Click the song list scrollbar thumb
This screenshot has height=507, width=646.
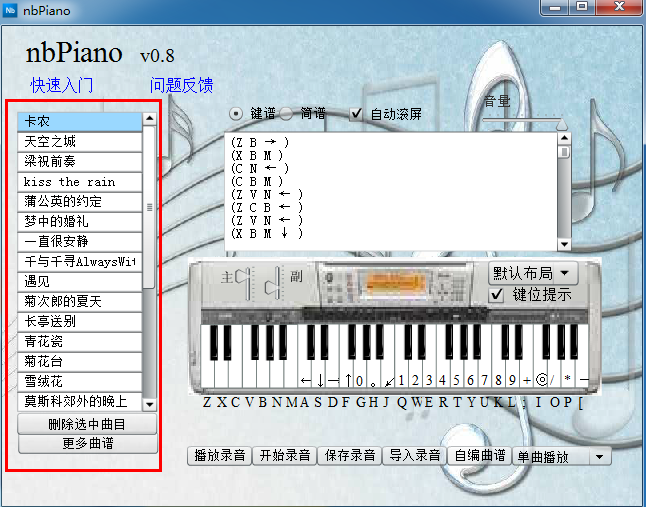(x=149, y=208)
